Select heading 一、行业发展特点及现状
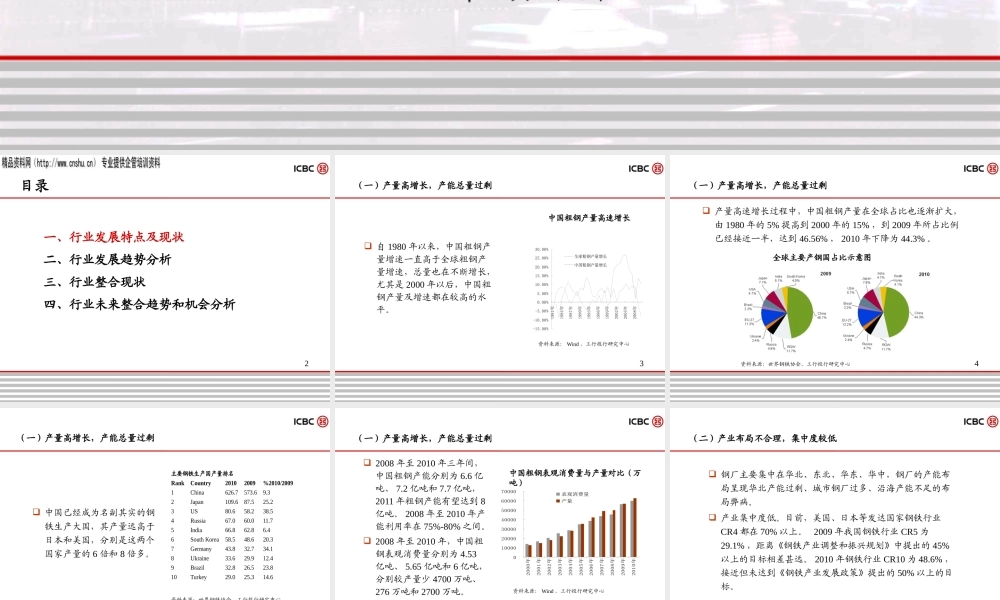This screenshot has height=600, width=1000. click(x=114, y=237)
